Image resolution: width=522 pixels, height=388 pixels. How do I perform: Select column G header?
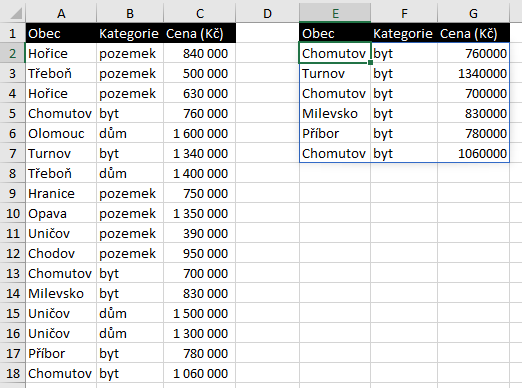[473, 13]
